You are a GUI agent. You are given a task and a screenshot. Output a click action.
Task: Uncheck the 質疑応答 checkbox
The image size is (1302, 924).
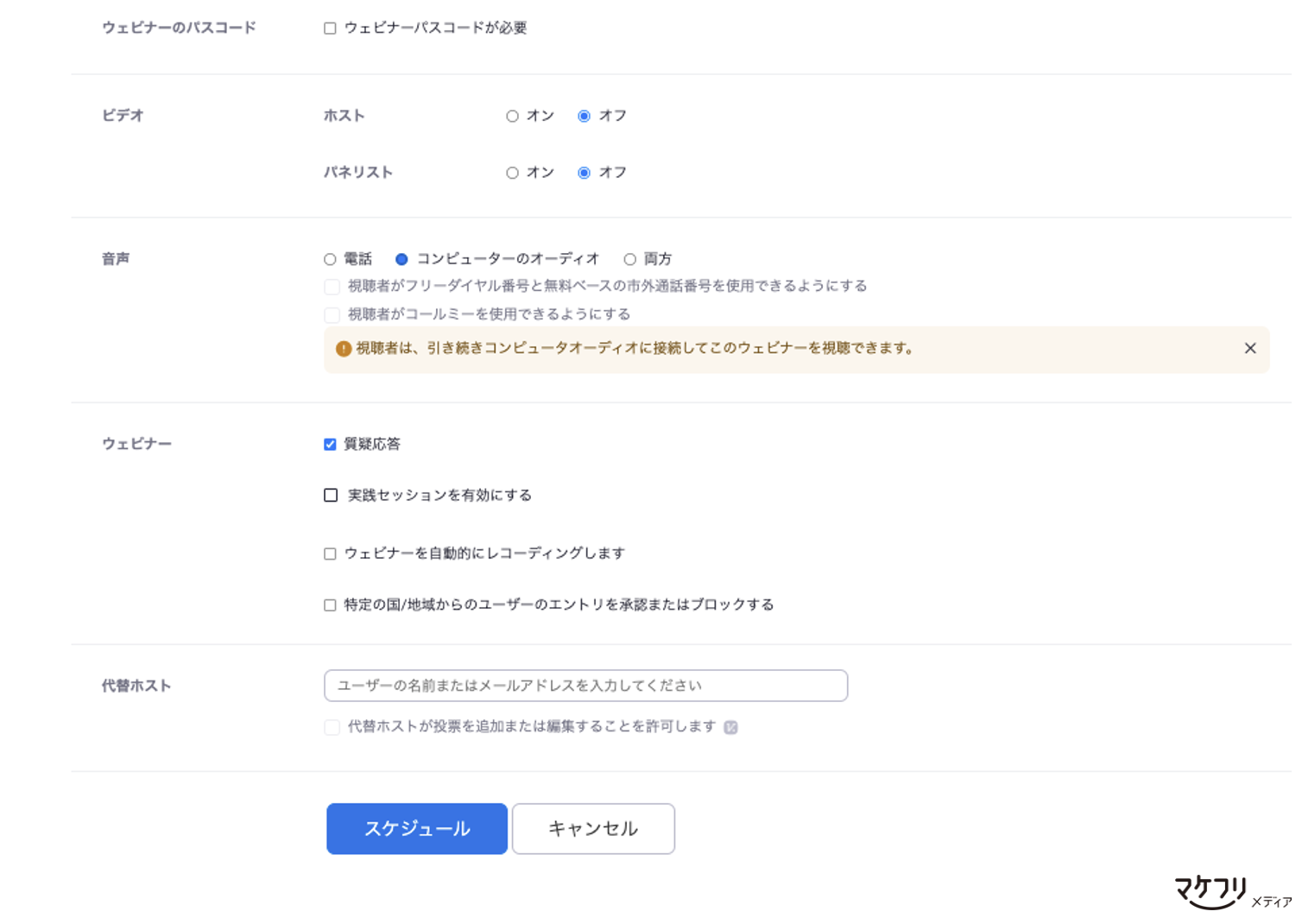click(330, 444)
